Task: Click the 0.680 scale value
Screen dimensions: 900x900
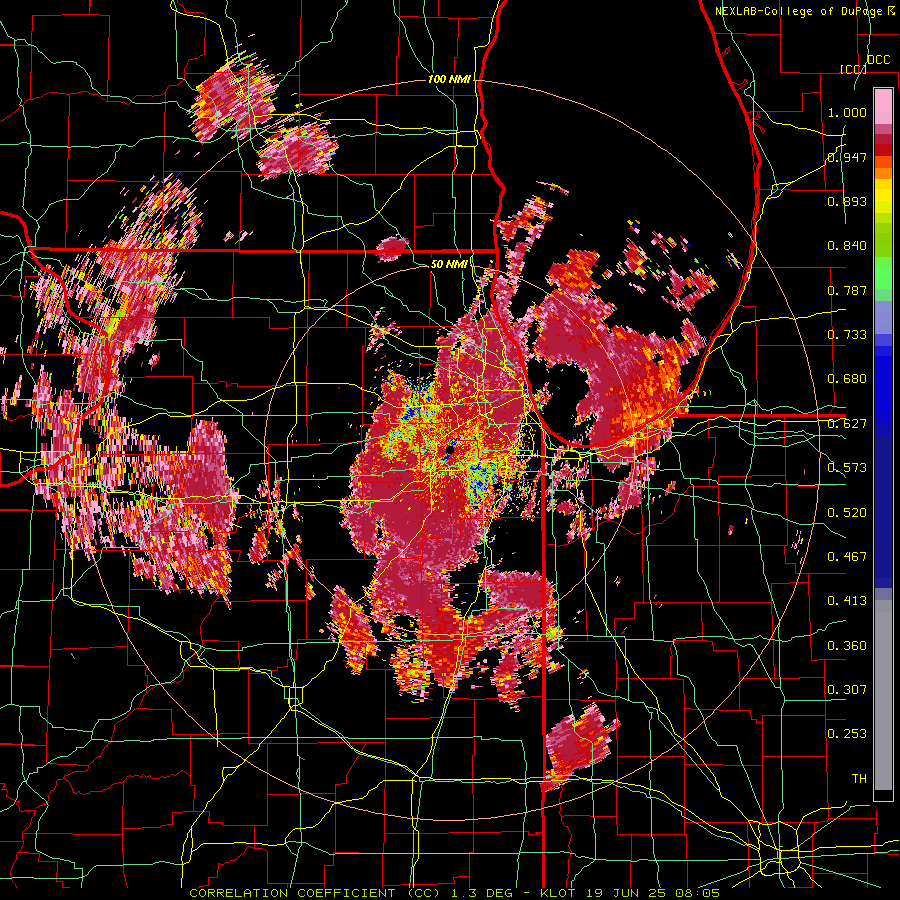Action: click(x=847, y=379)
